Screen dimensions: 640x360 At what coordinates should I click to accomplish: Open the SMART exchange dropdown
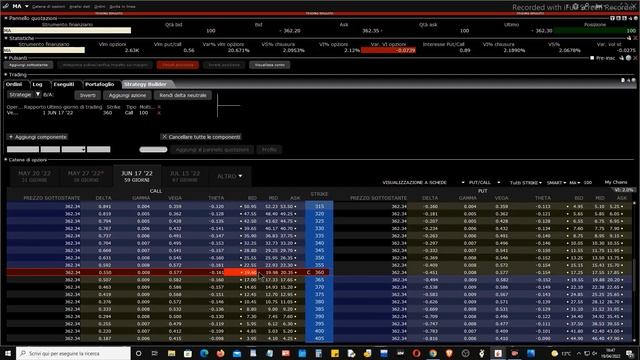click(x=556, y=182)
